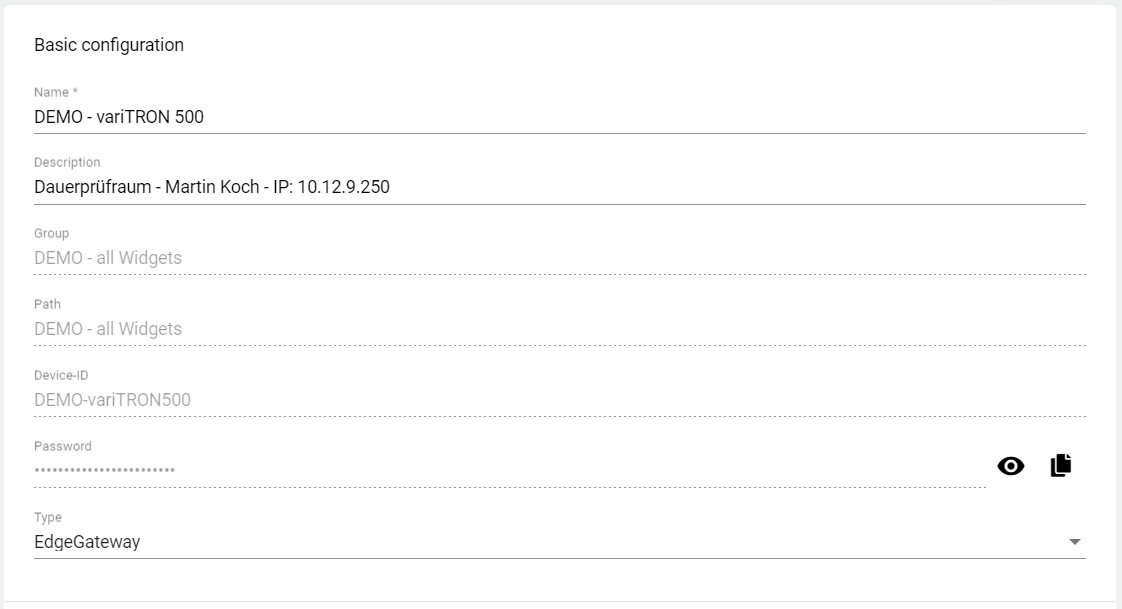The height and width of the screenshot is (609, 1122).
Task: Click the Type field label
Action: (x=48, y=517)
